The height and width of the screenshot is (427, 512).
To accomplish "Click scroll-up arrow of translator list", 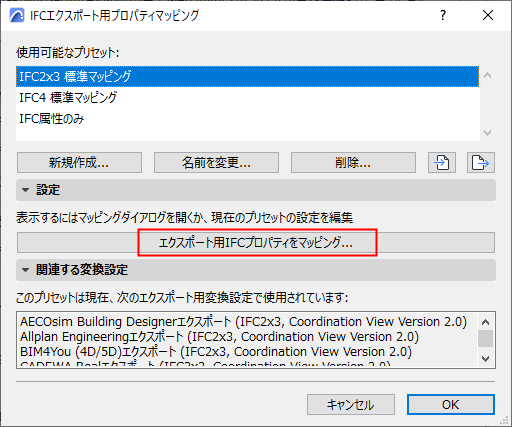I will click(x=486, y=322).
